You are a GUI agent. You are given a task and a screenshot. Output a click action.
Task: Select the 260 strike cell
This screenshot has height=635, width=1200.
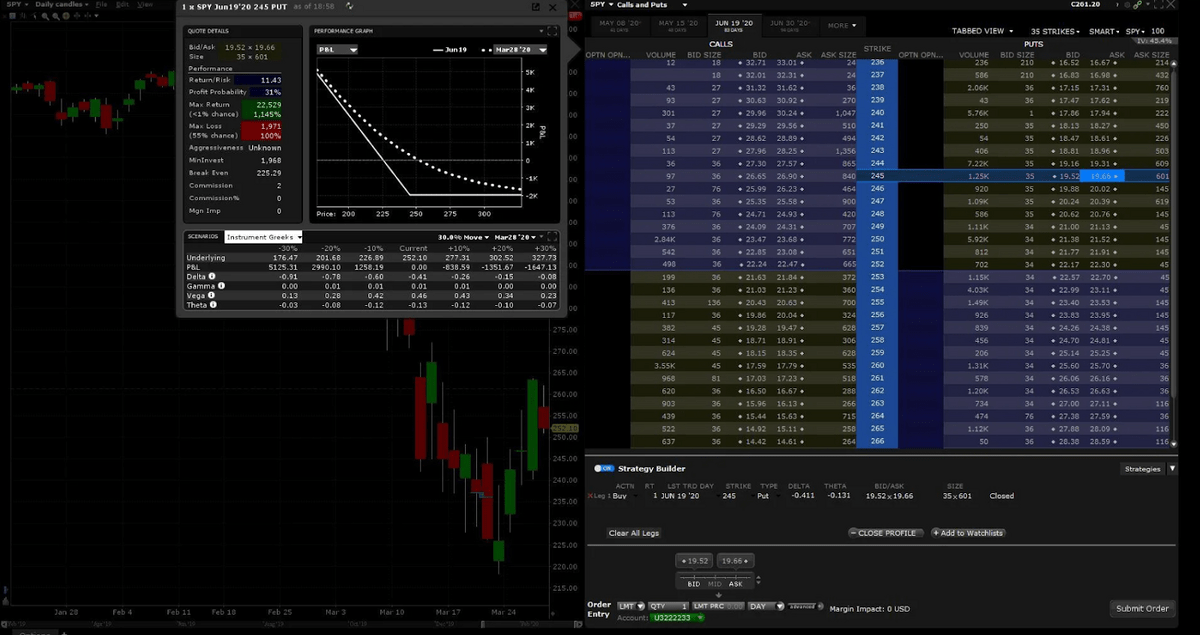pos(878,366)
